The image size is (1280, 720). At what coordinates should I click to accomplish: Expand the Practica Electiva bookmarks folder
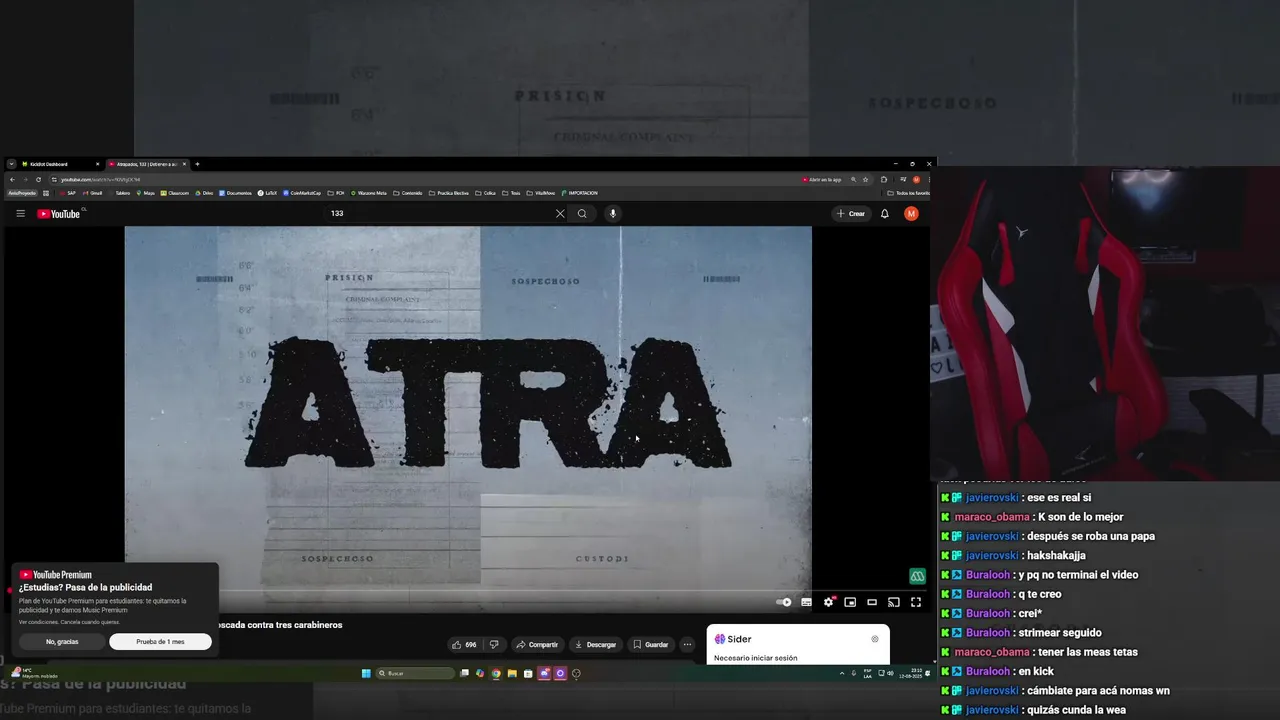click(449, 193)
